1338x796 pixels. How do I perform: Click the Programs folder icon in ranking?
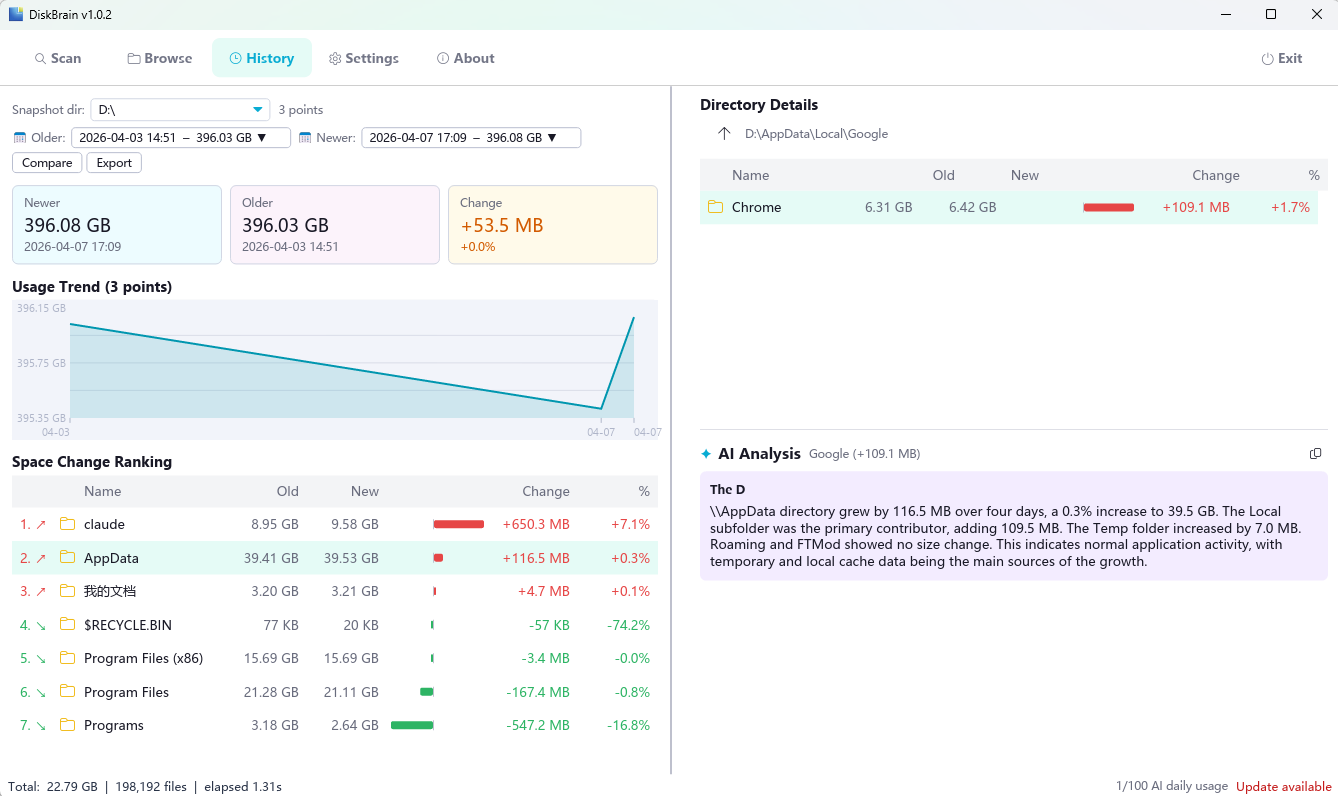coord(67,725)
